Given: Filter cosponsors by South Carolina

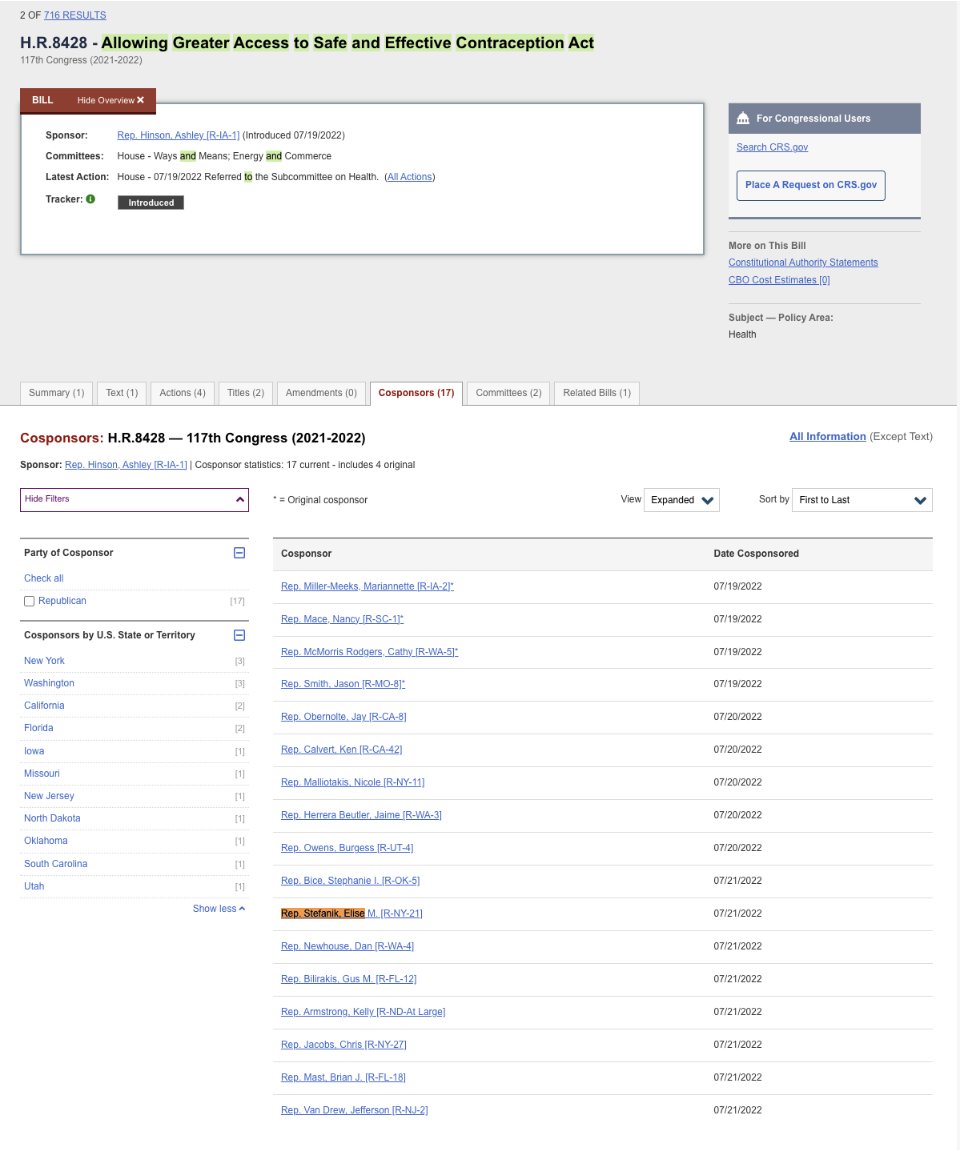Looking at the screenshot, I should click(x=56, y=864).
